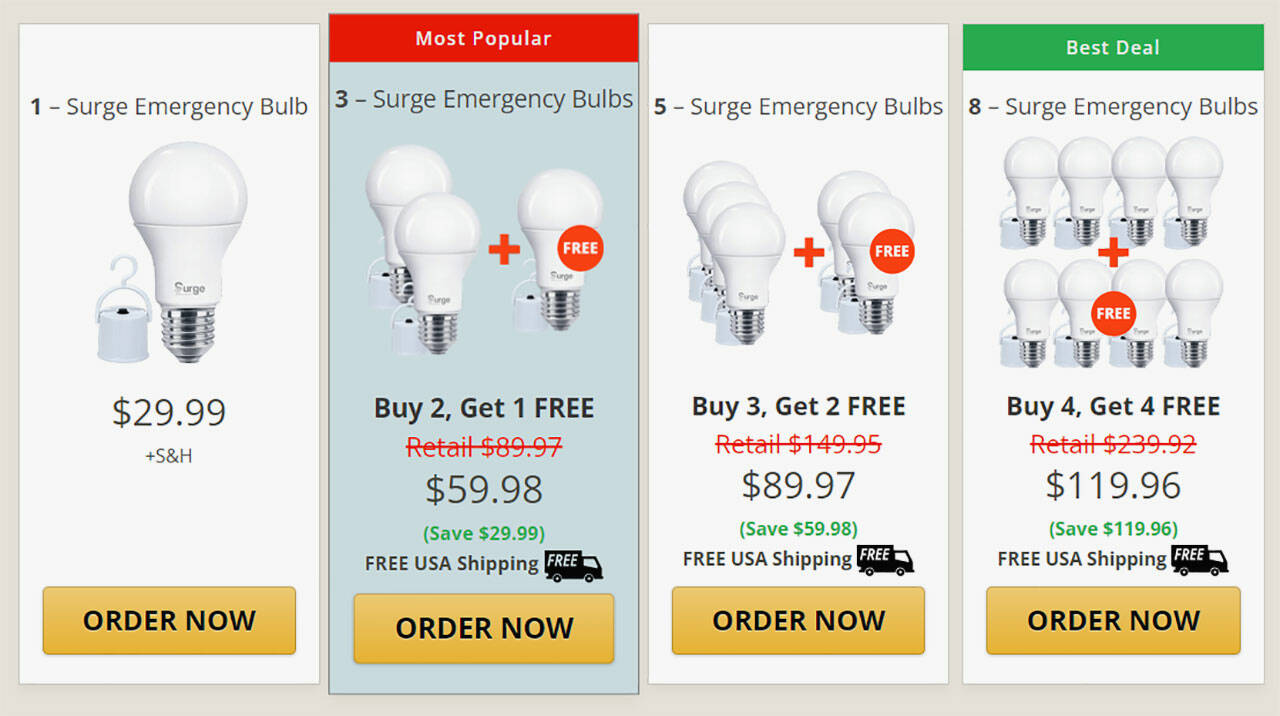Click ORDER NOW for the 1-bulb offer
The width and height of the screenshot is (1280, 716).
(169, 620)
